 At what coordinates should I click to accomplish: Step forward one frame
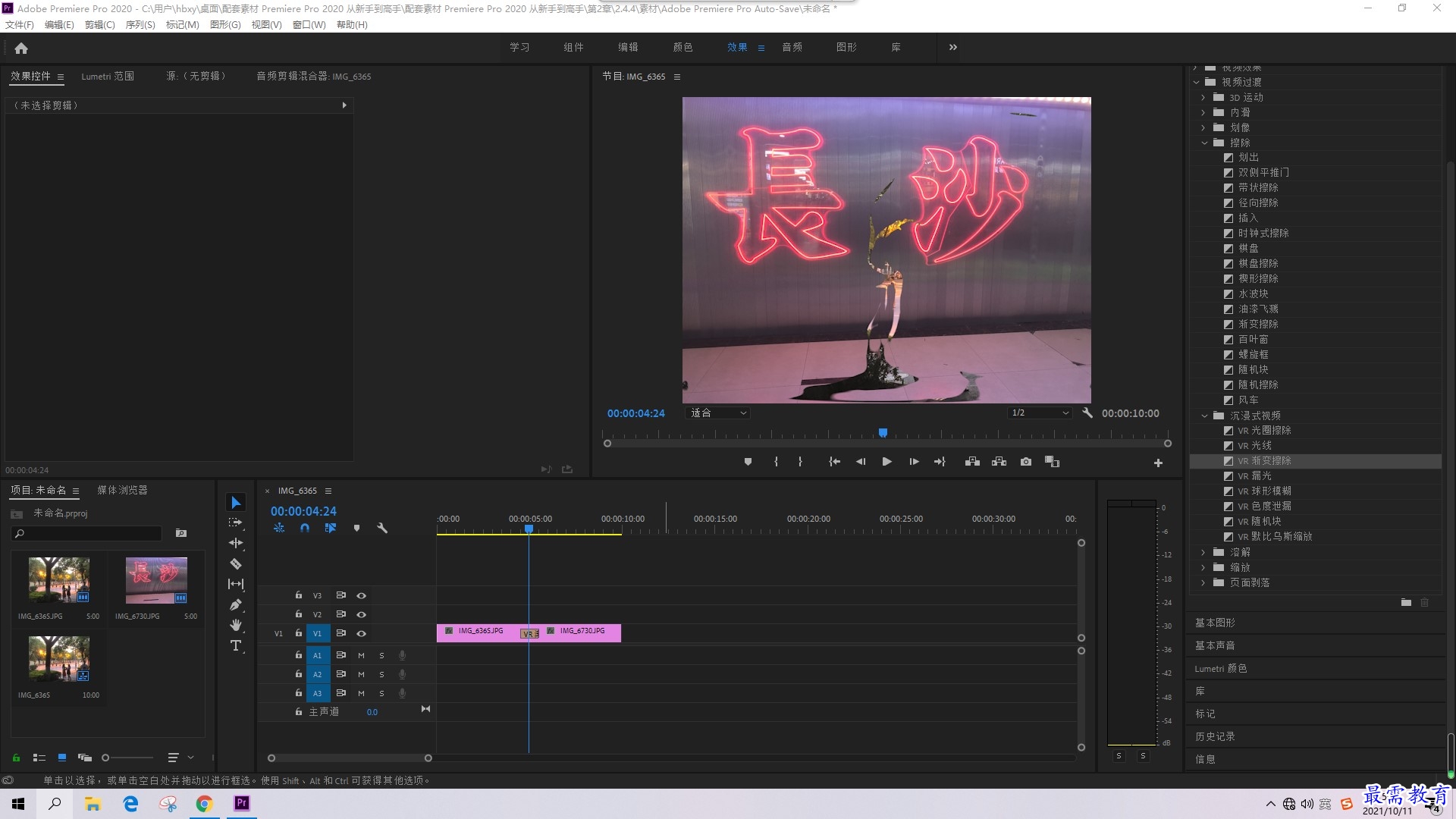[914, 462]
